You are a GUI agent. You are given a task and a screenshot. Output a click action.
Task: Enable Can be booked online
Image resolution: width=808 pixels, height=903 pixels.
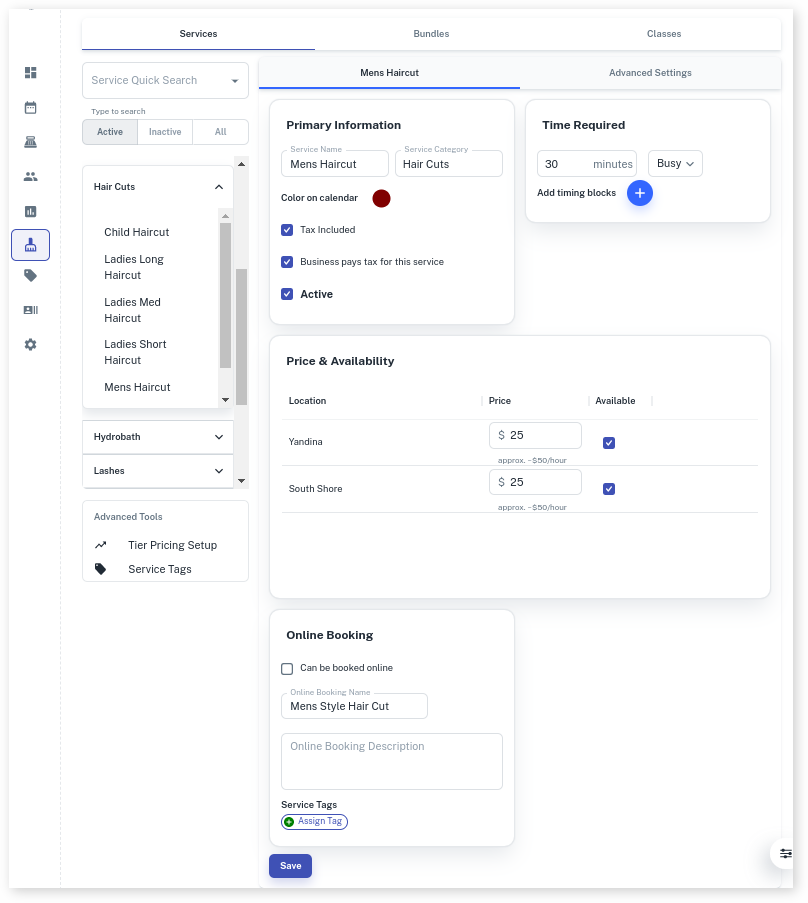(x=287, y=669)
